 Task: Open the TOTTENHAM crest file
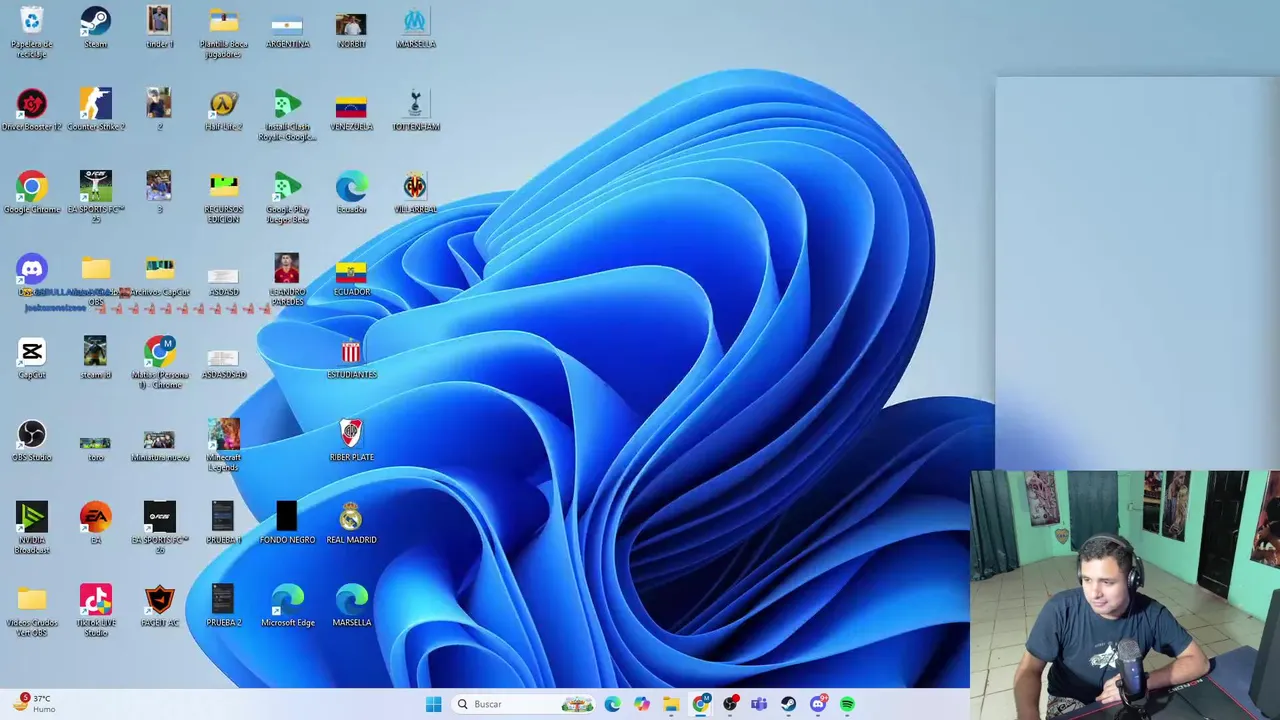click(x=415, y=110)
